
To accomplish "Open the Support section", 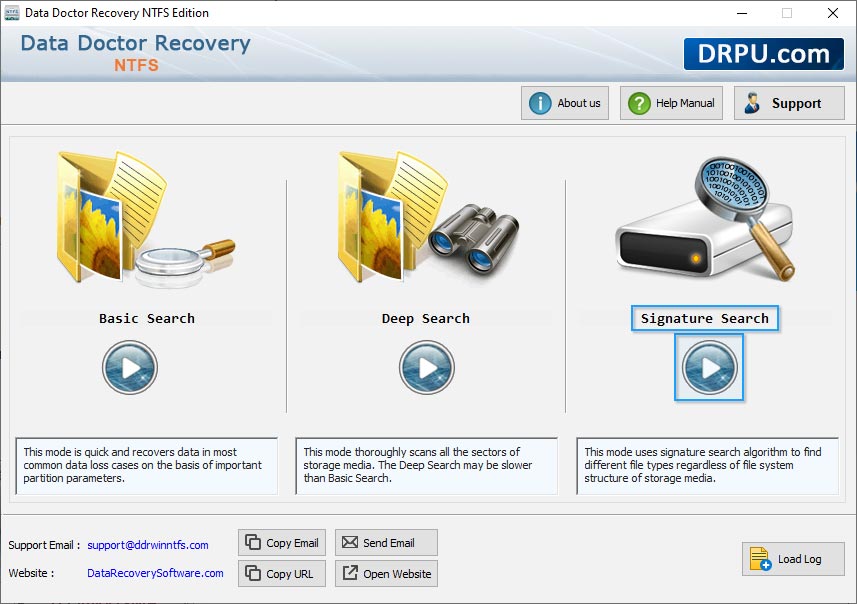I will click(x=789, y=103).
